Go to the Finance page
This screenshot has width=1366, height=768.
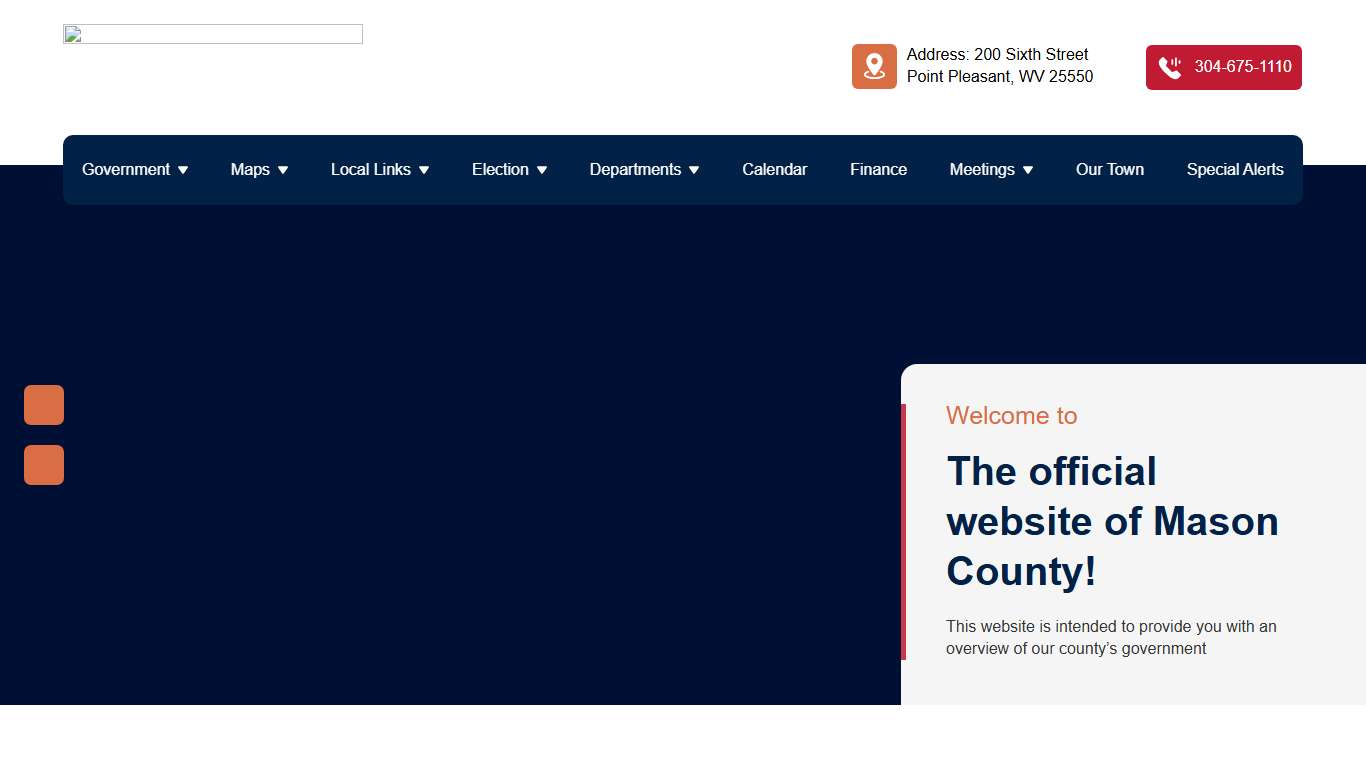click(878, 170)
